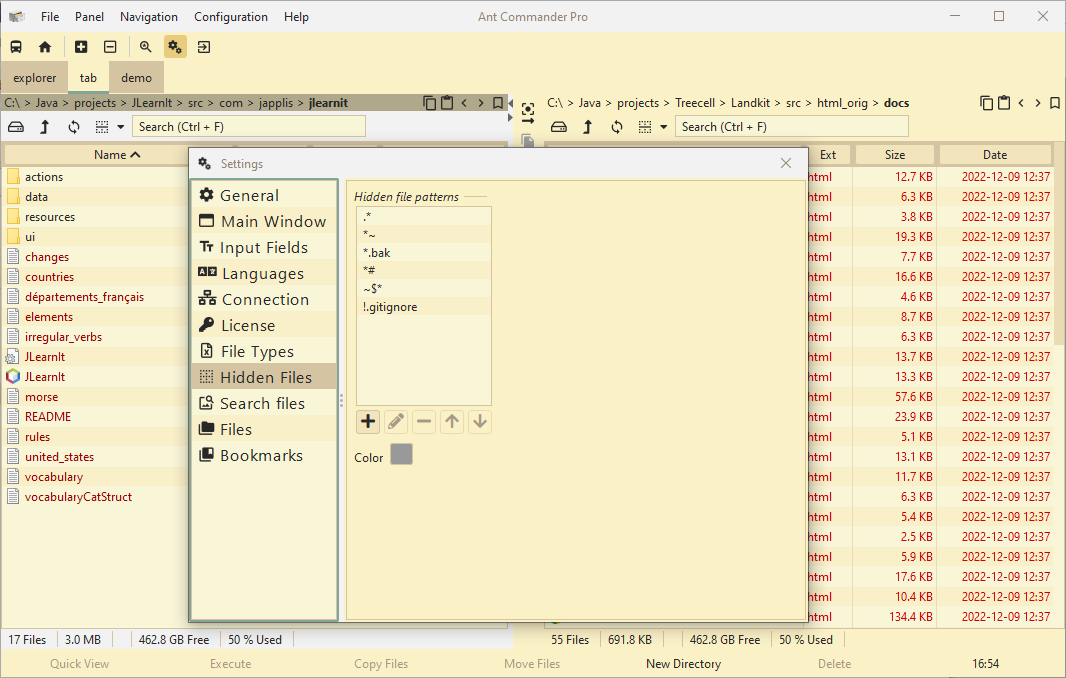Select README file in left panel
The height and width of the screenshot is (678, 1066).
point(48,417)
